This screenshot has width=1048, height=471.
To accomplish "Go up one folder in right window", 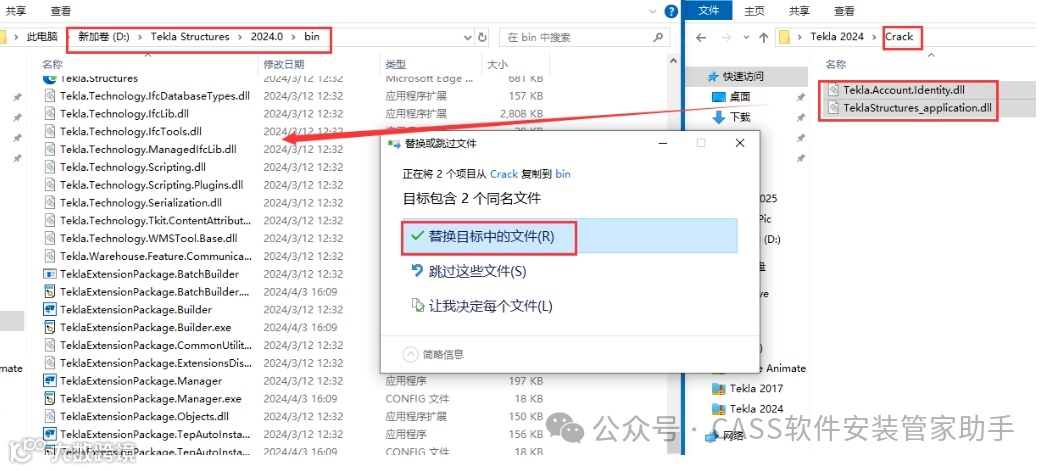I will click(763, 37).
